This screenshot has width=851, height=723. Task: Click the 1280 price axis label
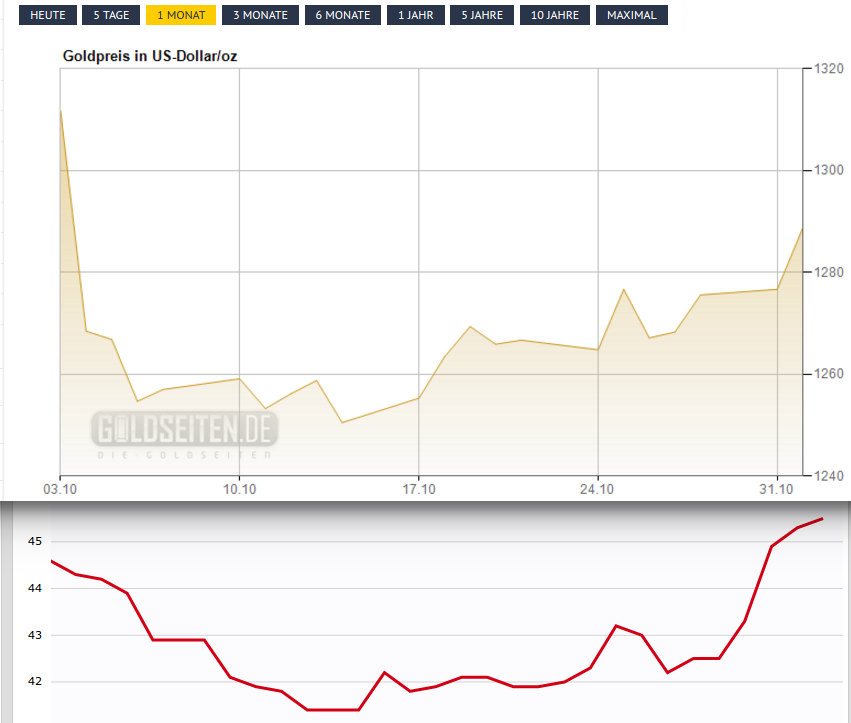[829, 272]
